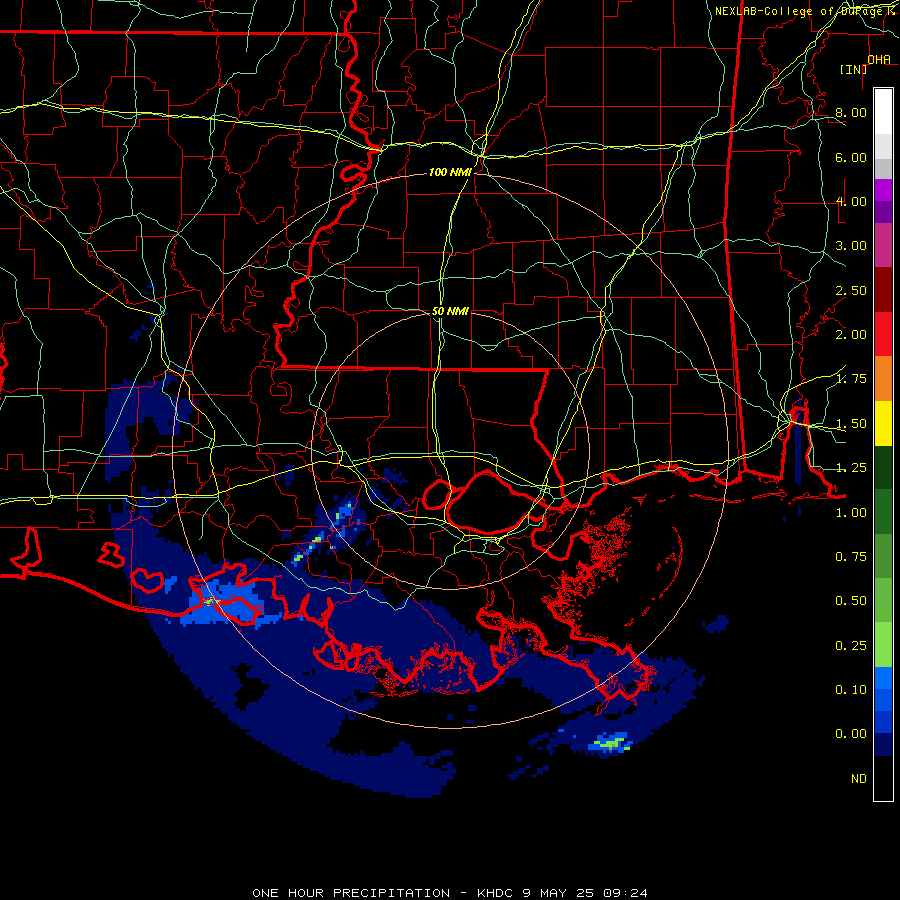Click the 4.00 legend value
This screenshot has width=900, height=900.
tap(850, 201)
